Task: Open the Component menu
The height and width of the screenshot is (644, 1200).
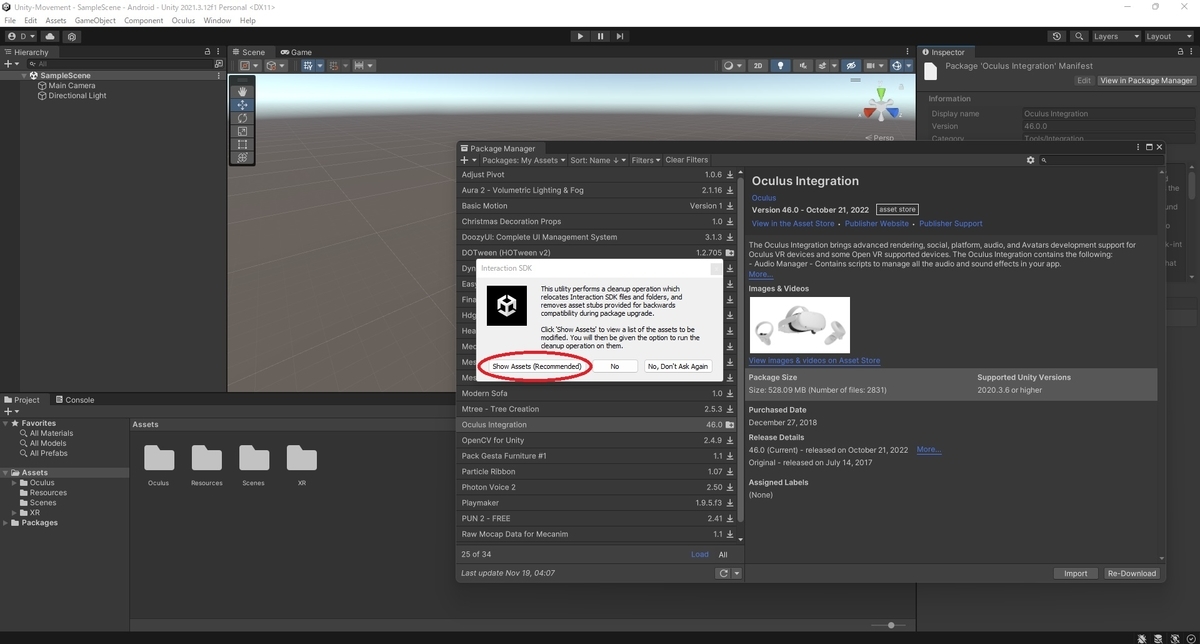Action: 143,20
